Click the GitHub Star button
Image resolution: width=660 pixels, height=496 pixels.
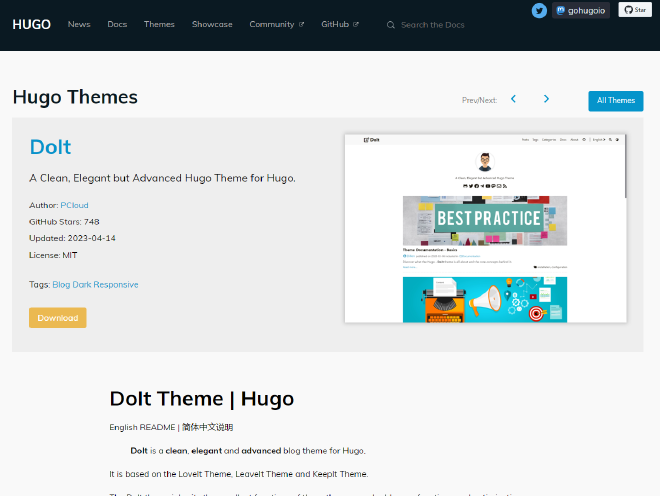[x=635, y=10]
